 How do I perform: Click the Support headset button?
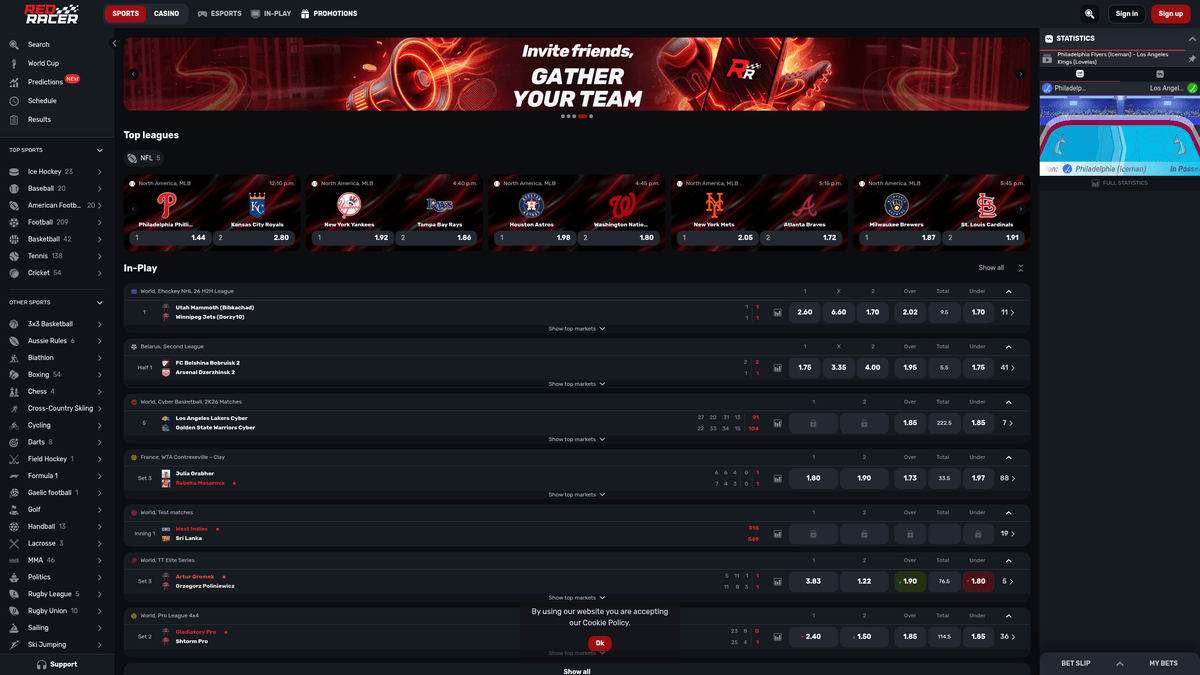tap(57, 664)
